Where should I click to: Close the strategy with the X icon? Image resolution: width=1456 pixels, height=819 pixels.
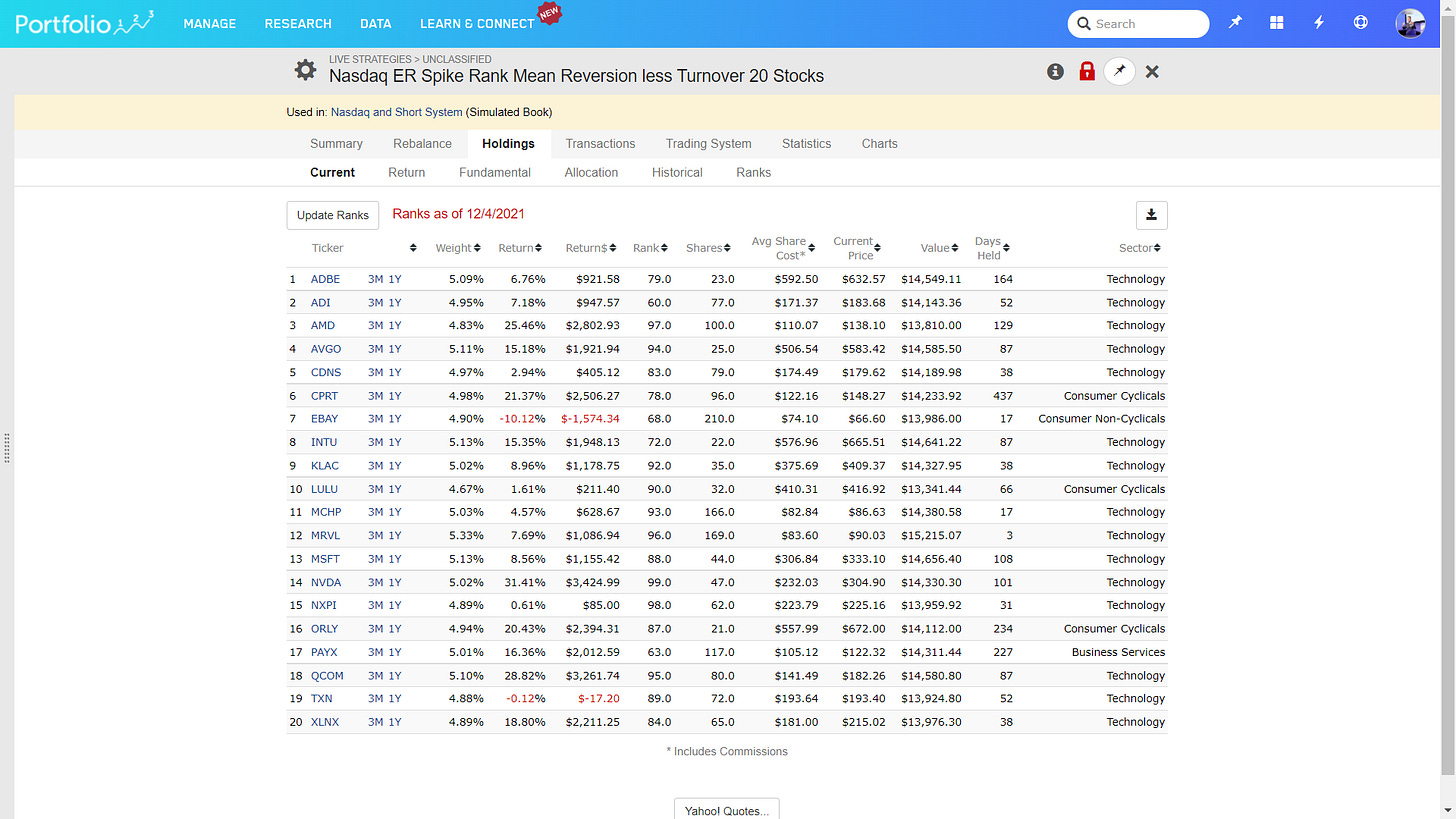coord(1152,72)
